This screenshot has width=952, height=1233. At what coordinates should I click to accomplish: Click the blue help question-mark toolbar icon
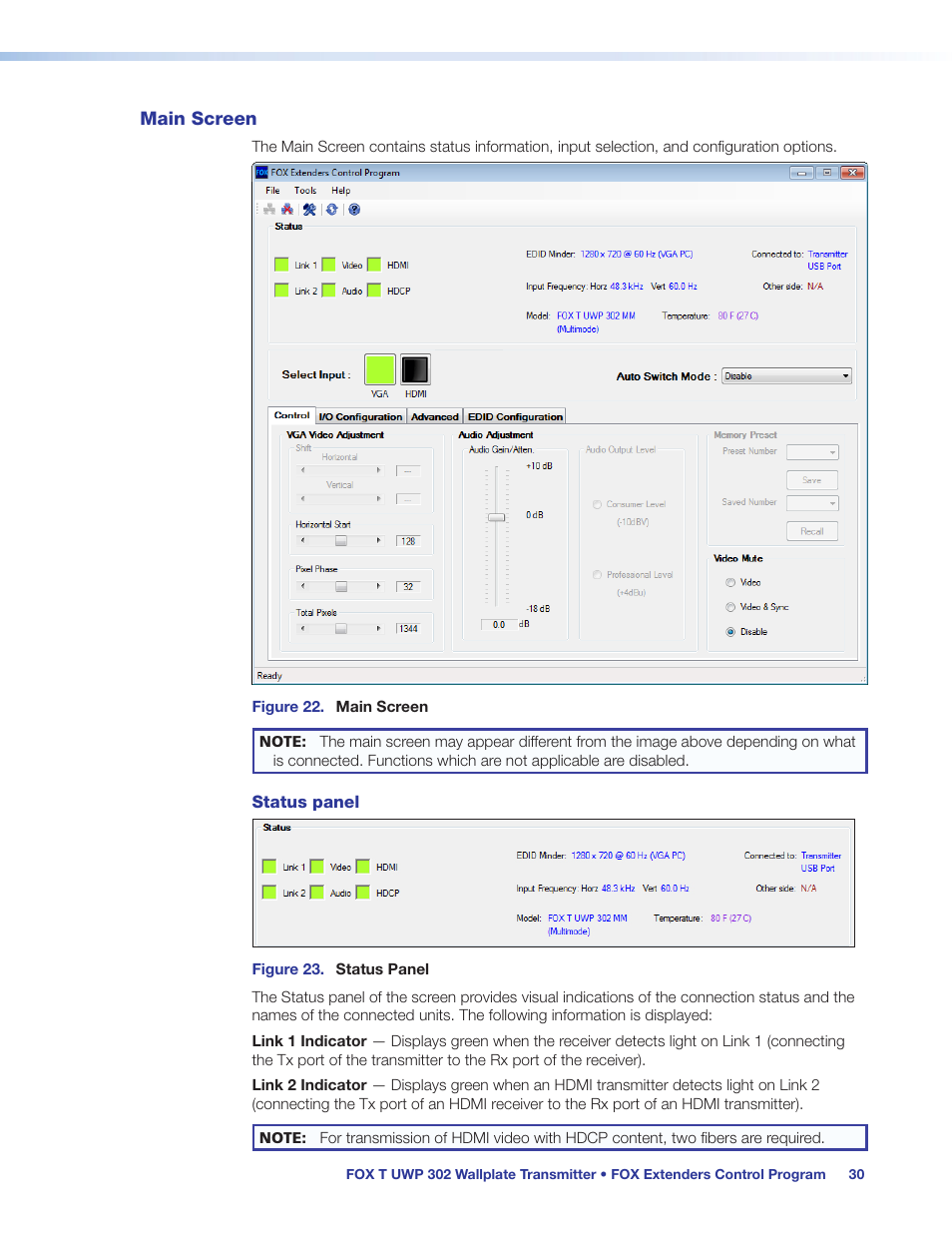354,210
